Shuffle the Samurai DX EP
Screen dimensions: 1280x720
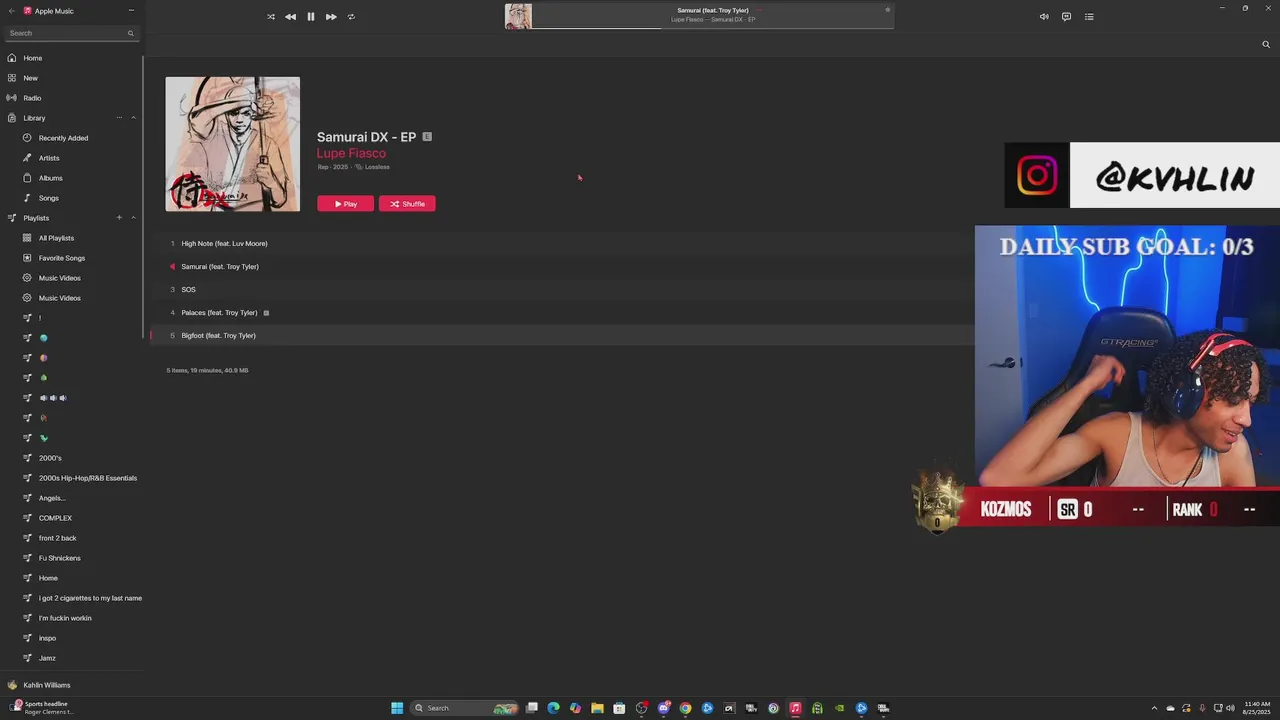click(407, 204)
